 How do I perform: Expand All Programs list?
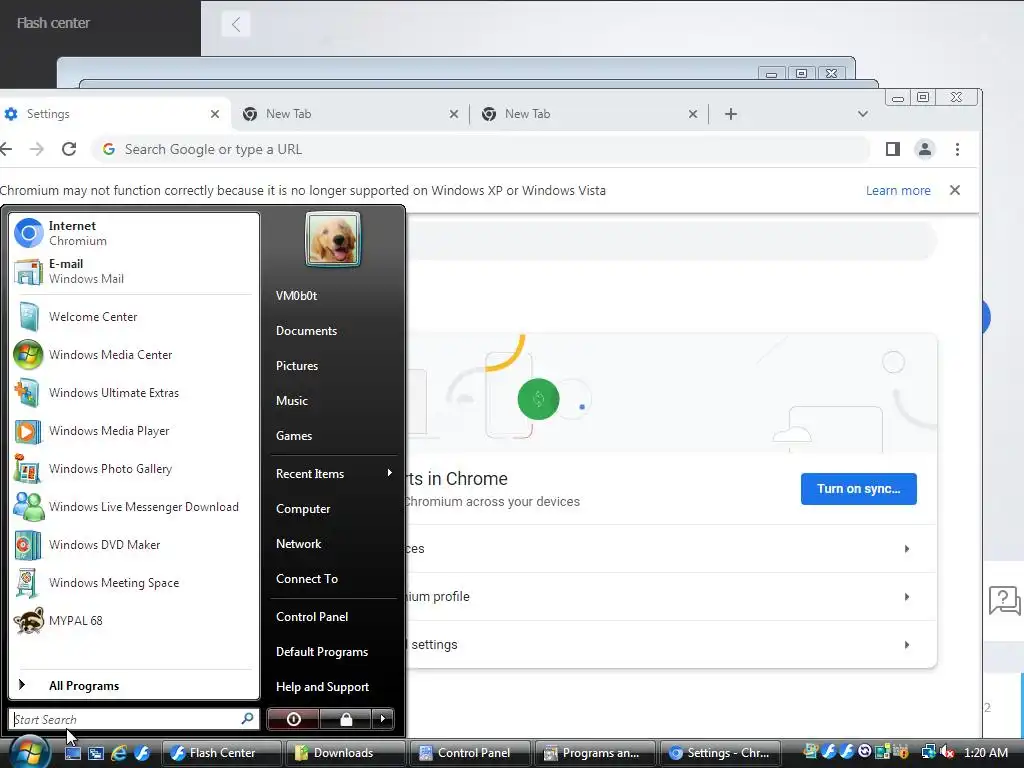pyautogui.click(x=134, y=685)
